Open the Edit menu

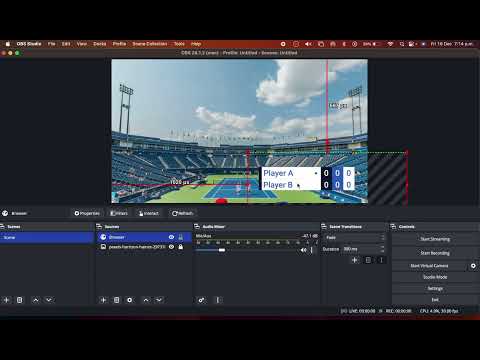click(x=66, y=44)
